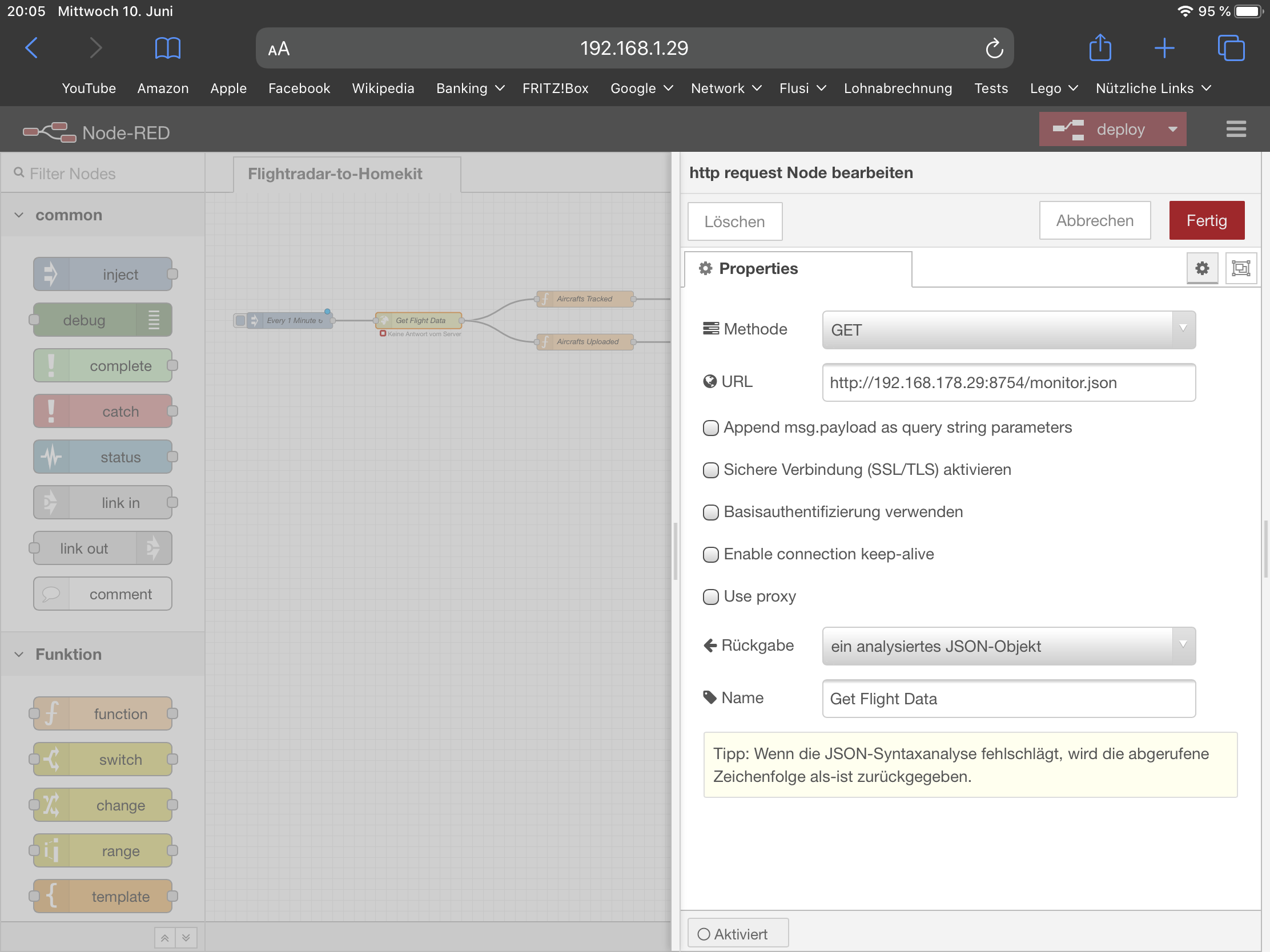The image size is (1270, 952).
Task: Click Fertig to finish editing
Action: click(1206, 220)
